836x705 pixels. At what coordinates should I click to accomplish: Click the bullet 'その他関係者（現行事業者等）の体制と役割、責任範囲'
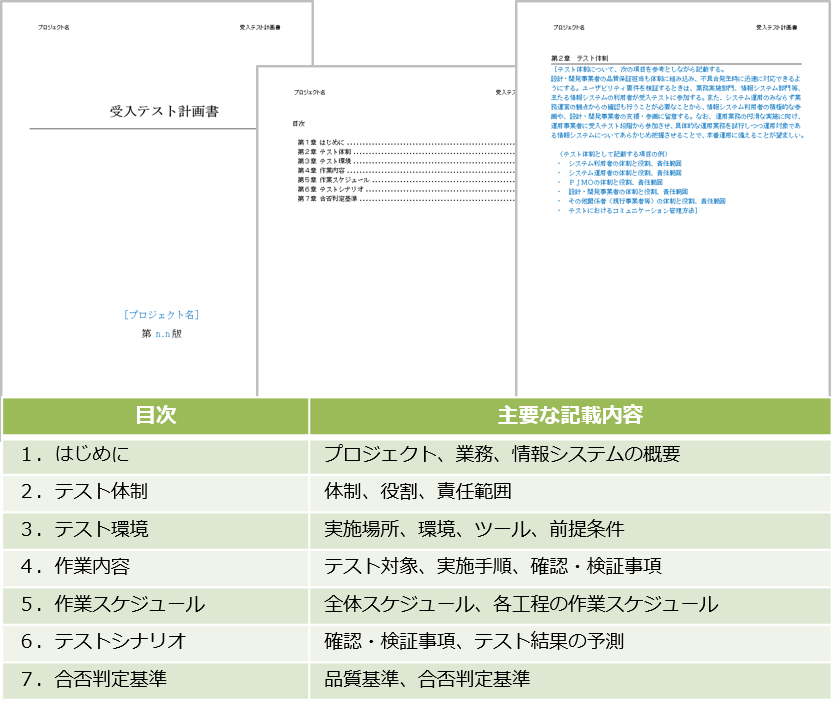tap(647, 202)
